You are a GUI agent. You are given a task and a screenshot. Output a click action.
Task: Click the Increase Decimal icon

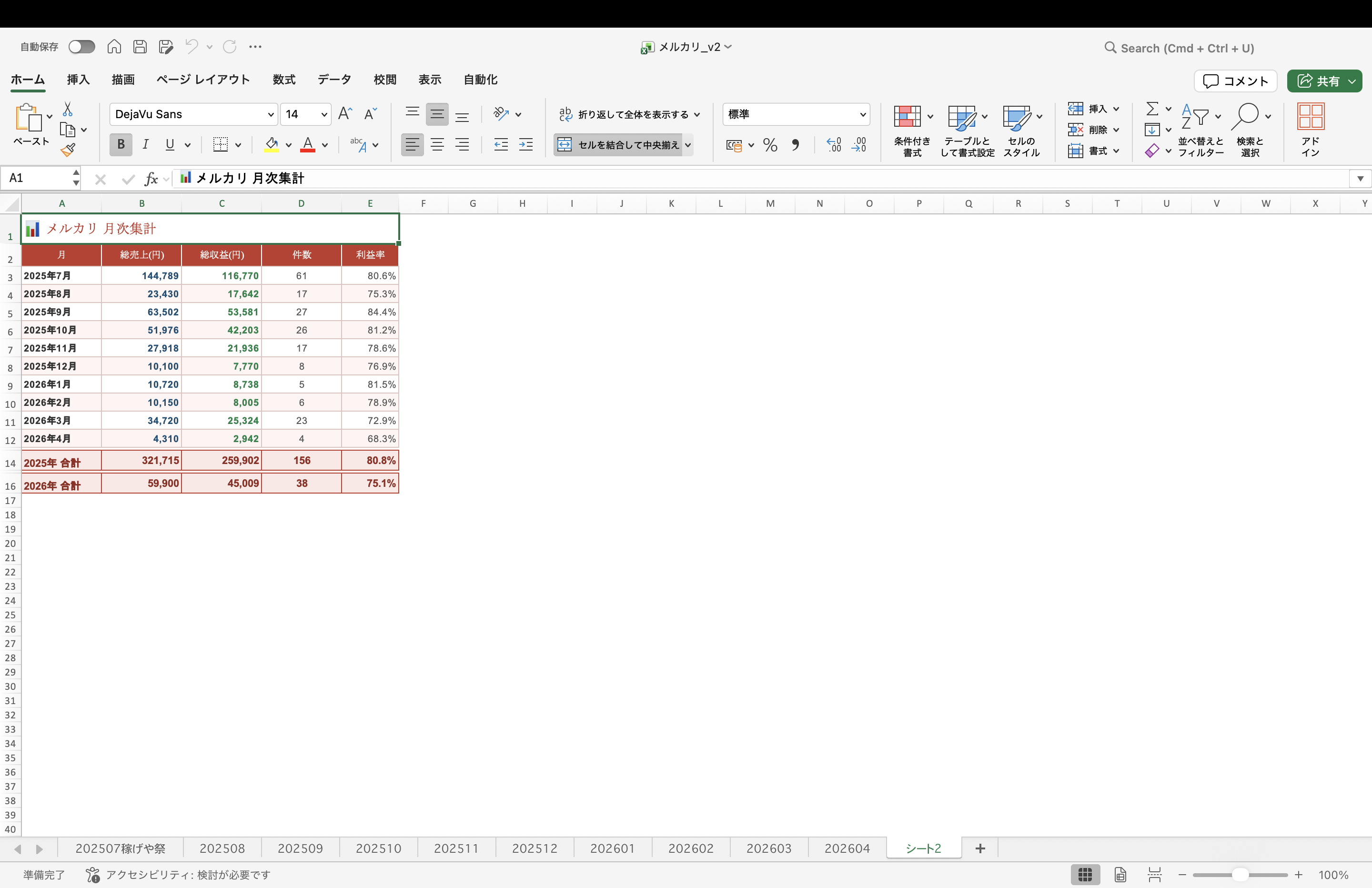[x=834, y=145]
